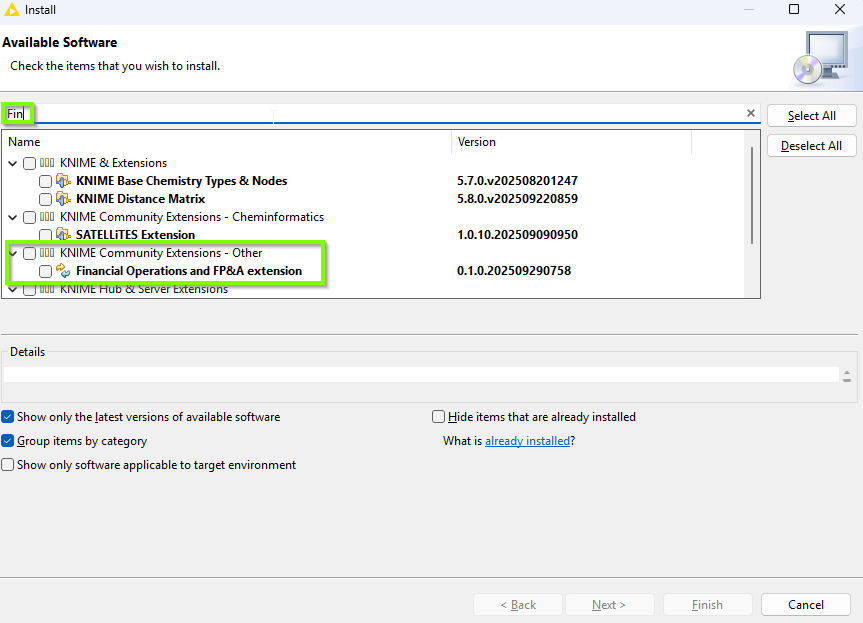
Task: Collapse the KNIME & Extensions category
Action: pos(13,163)
